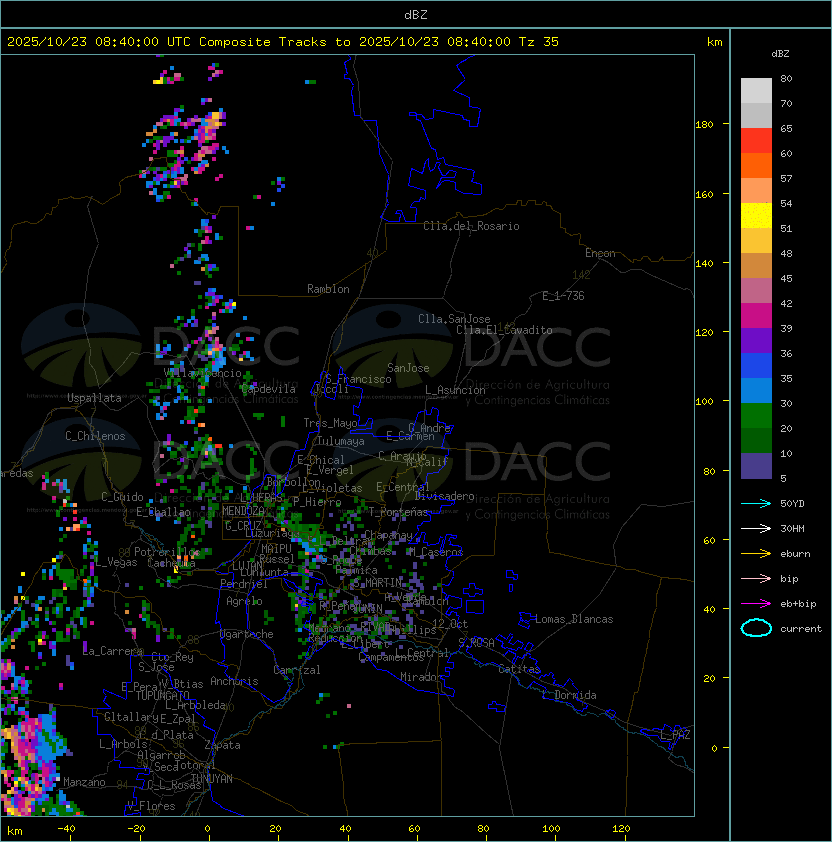Click the bright yellow 51–54 dBZ swatch
This screenshot has height=842, width=832.
[756, 216]
